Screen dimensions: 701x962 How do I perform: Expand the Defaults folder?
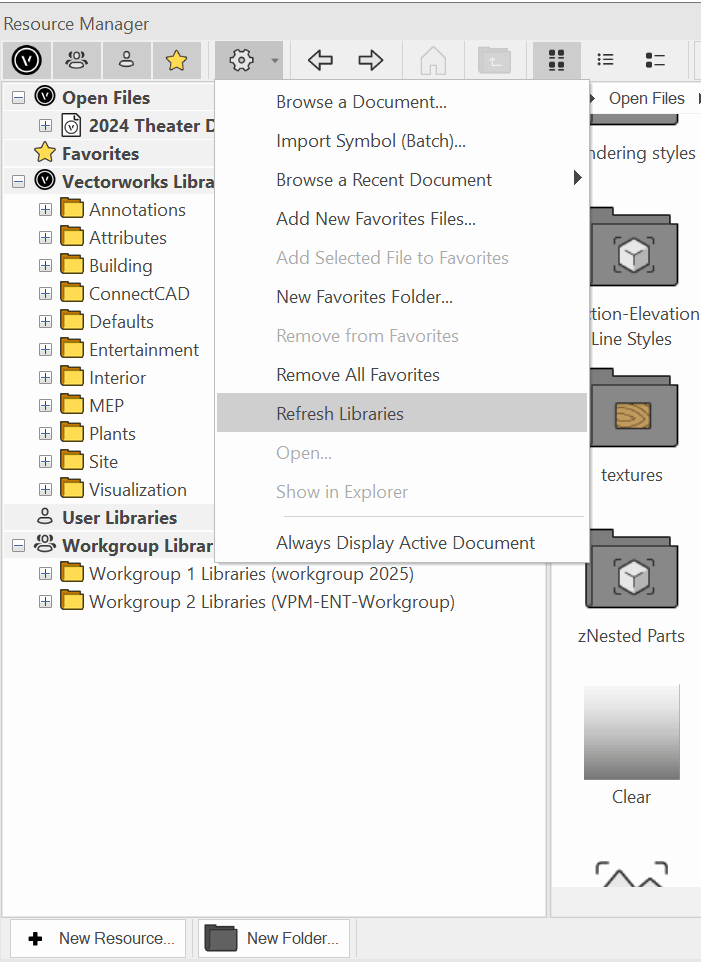tap(45, 321)
